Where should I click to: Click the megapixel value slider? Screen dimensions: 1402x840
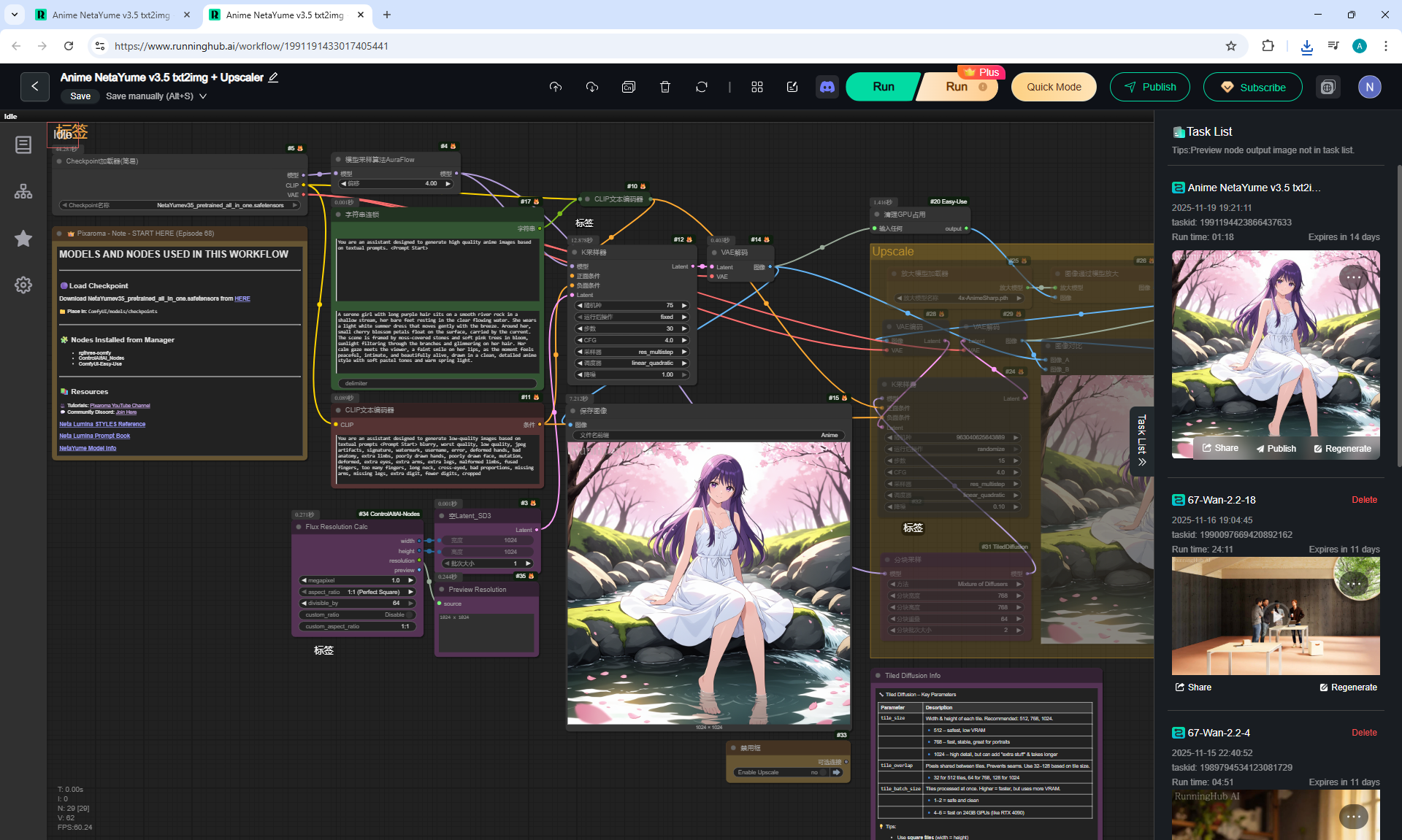358,580
